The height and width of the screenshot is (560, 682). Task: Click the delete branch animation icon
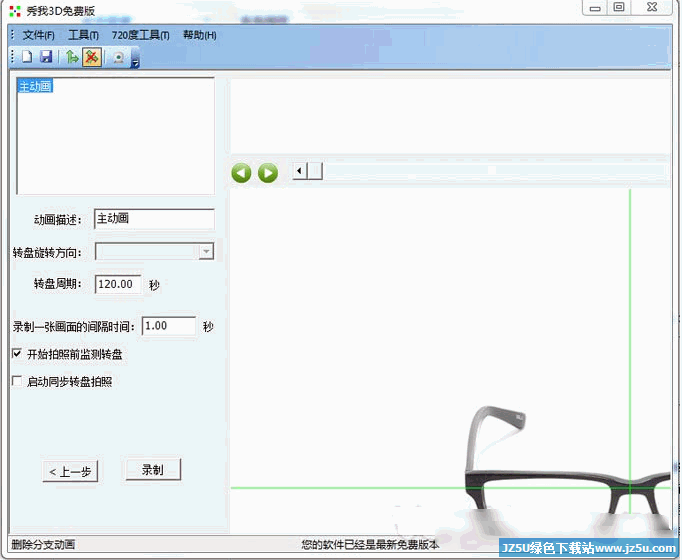[91, 57]
